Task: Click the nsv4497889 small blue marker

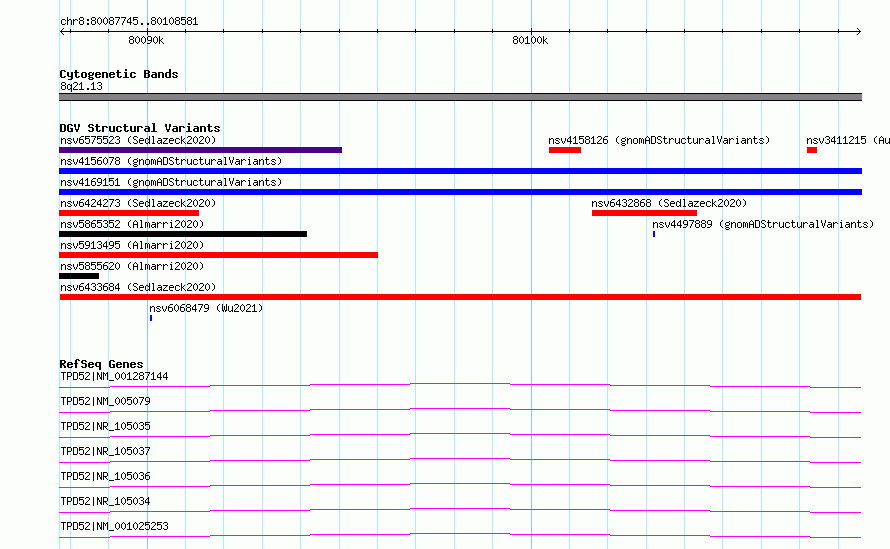Action: [654, 234]
